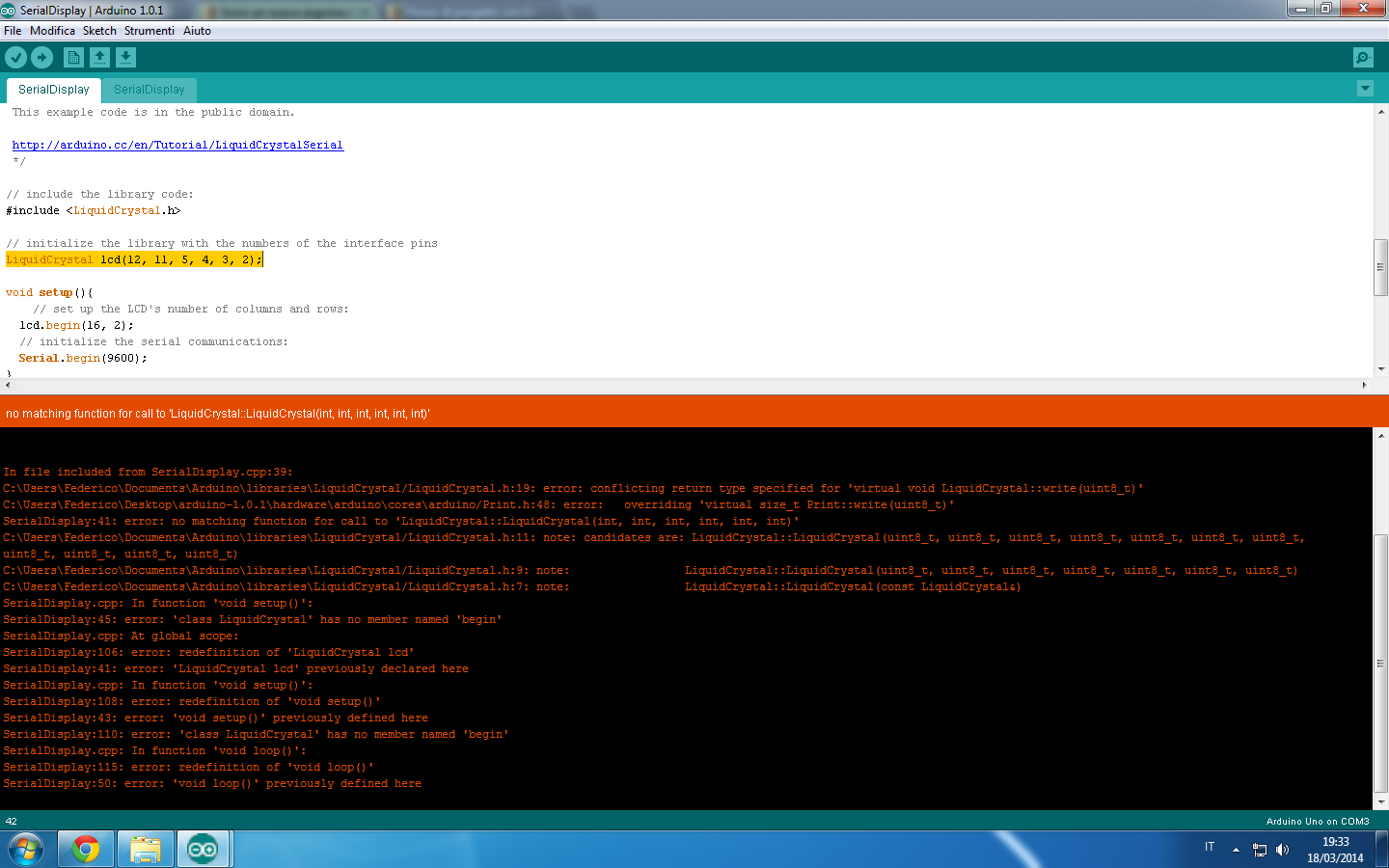This screenshot has height=868, width=1389.
Task: Show hidden system tray icons
Action: point(1236,850)
